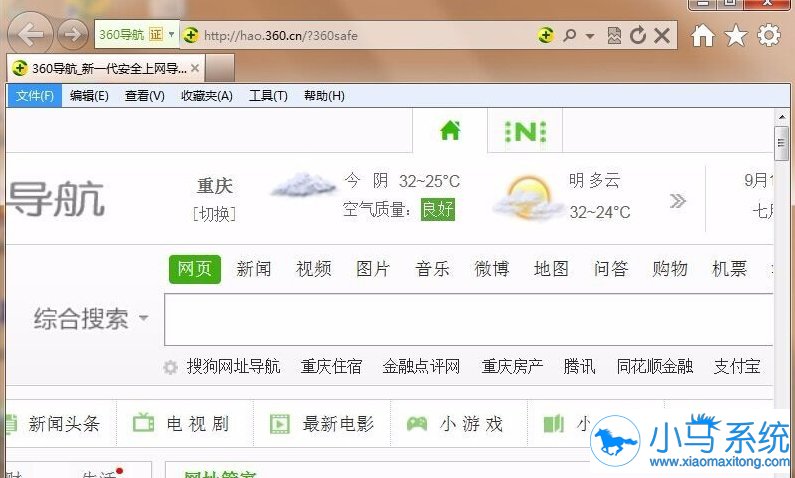Open the 编辑(E) menu
Screen dimensions: 795x478
(89, 96)
